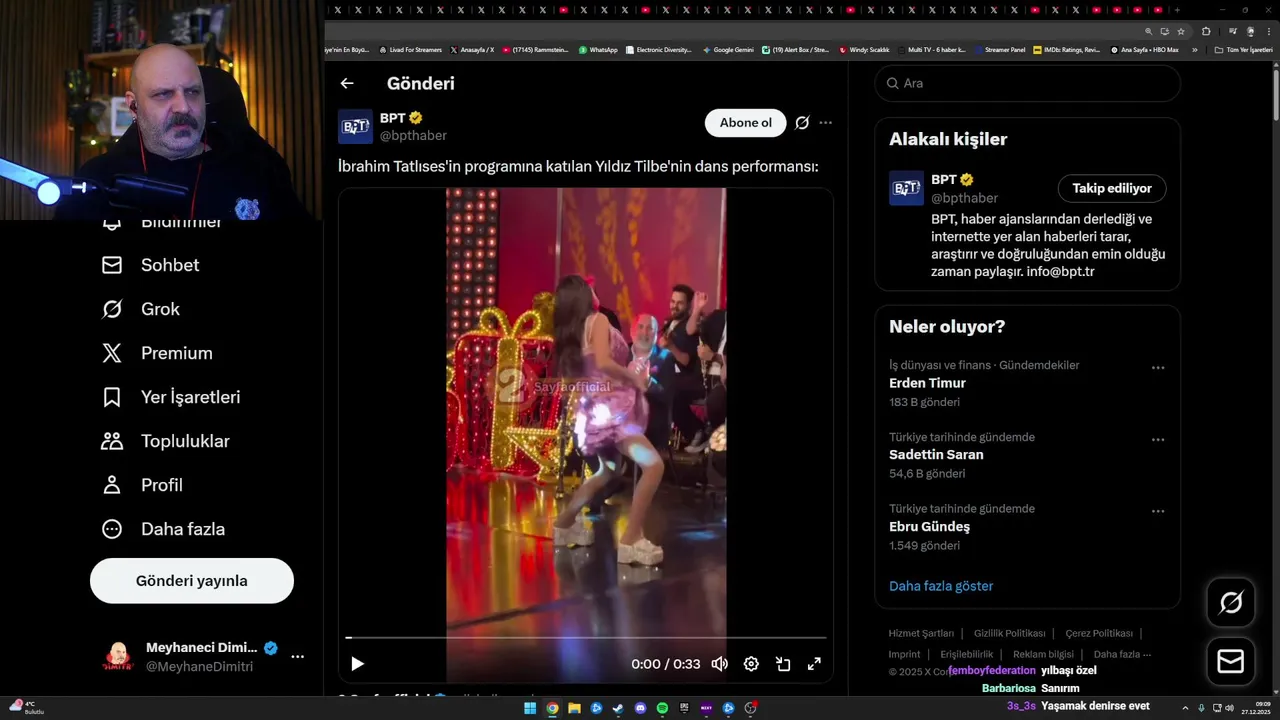The width and height of the screenshot is (1280, 720).
Task: Mute the video sound
Action: pos(719,664)
